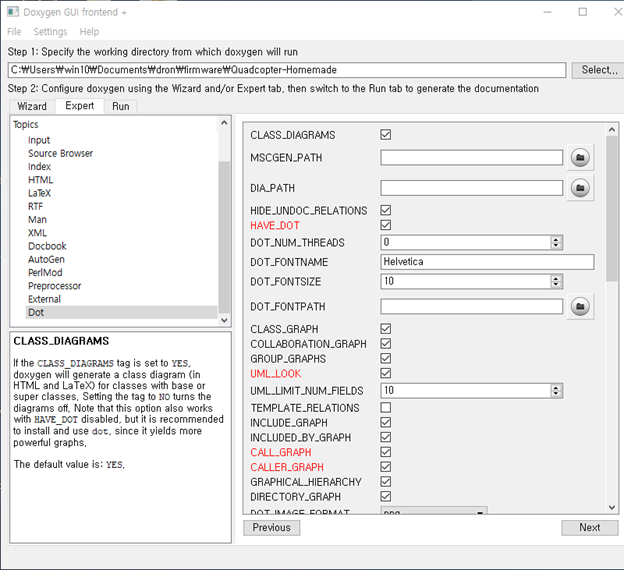This screenshot has width=624, height=570.
Task: Toggle INCLUDED_BY_GRAPH checkbox
Action: 386,437
